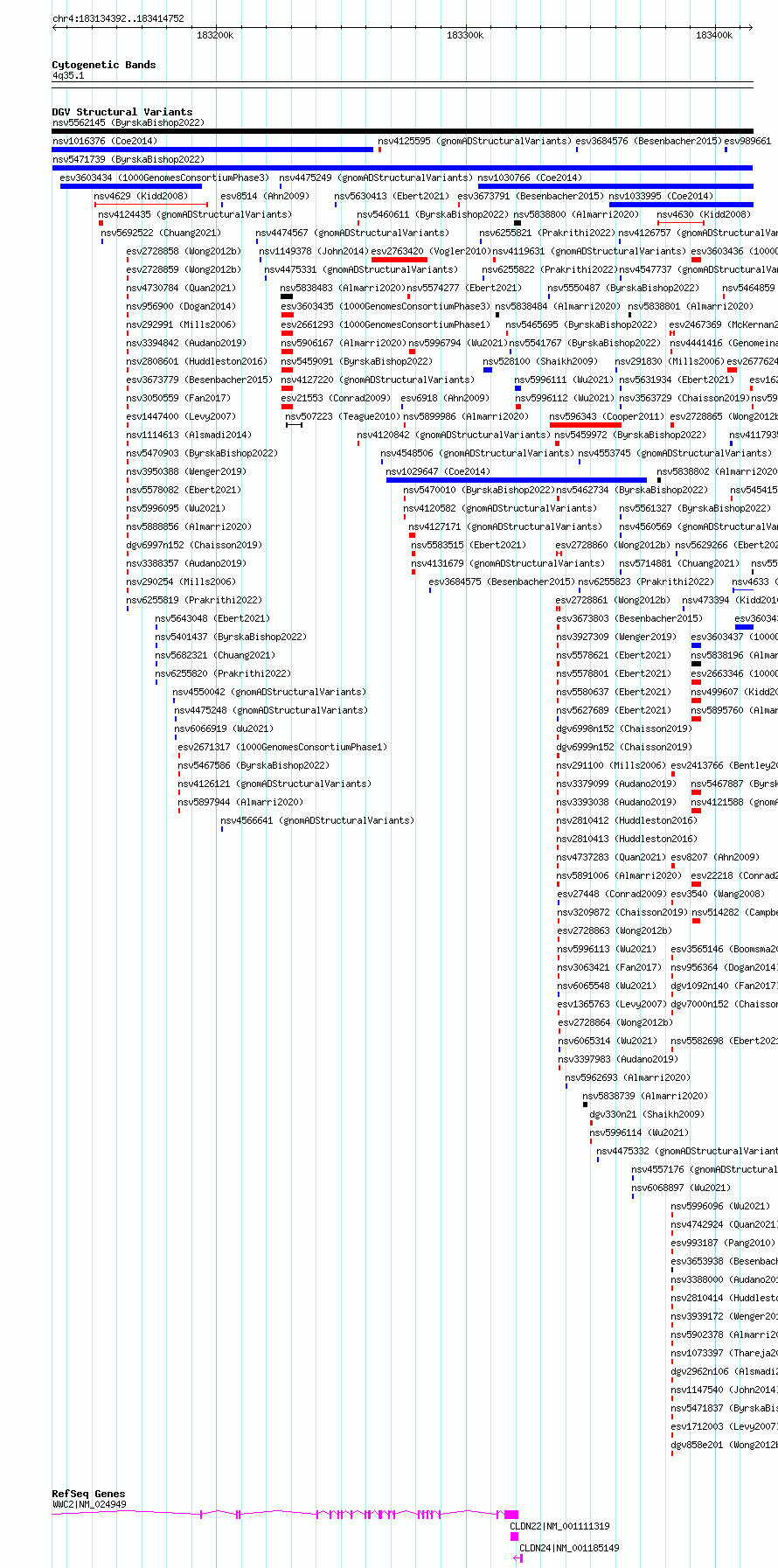The height and width of the screenshot is (1568, 778).
Task: Click the nsv5838800 black variant block
Action: click(x=518, y=223)
